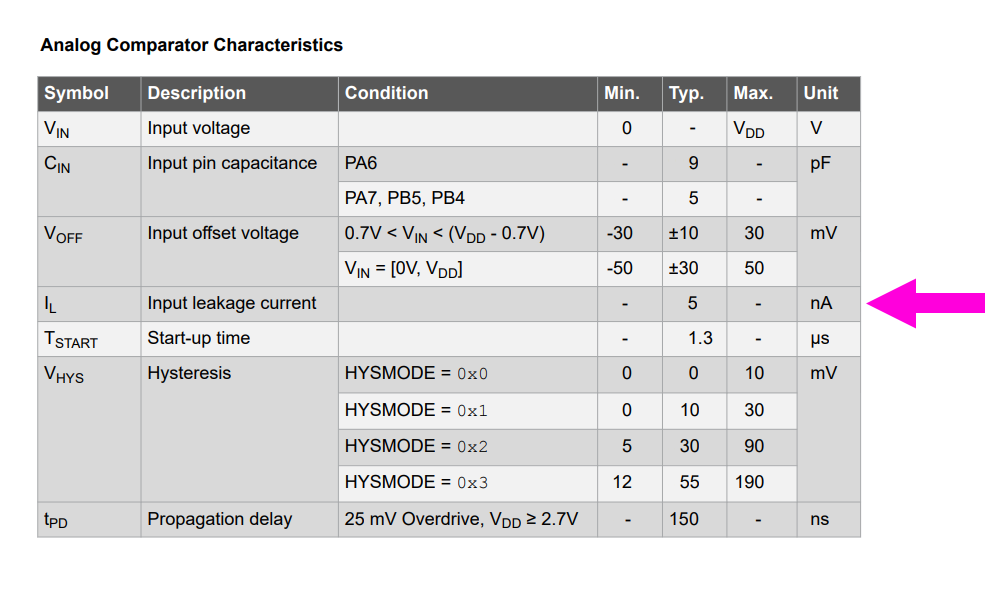
Task: Select the Symbol column header
Action: pos(89,94)
